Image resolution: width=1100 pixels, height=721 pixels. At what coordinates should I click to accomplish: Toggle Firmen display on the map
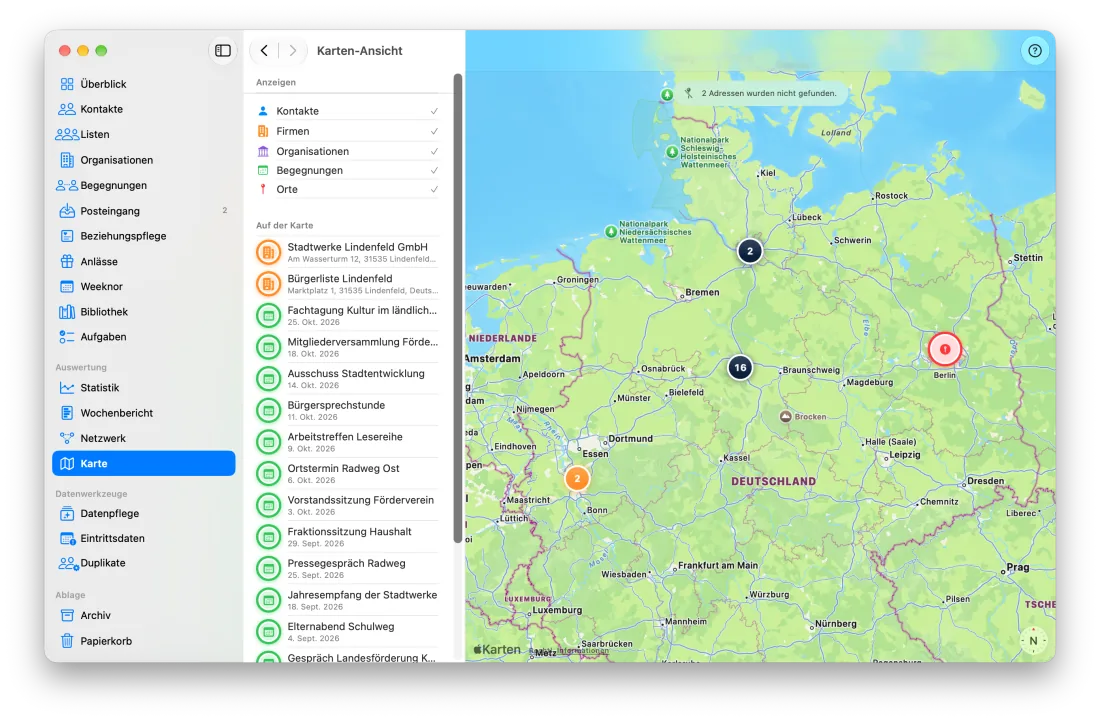tap(348, 131)
